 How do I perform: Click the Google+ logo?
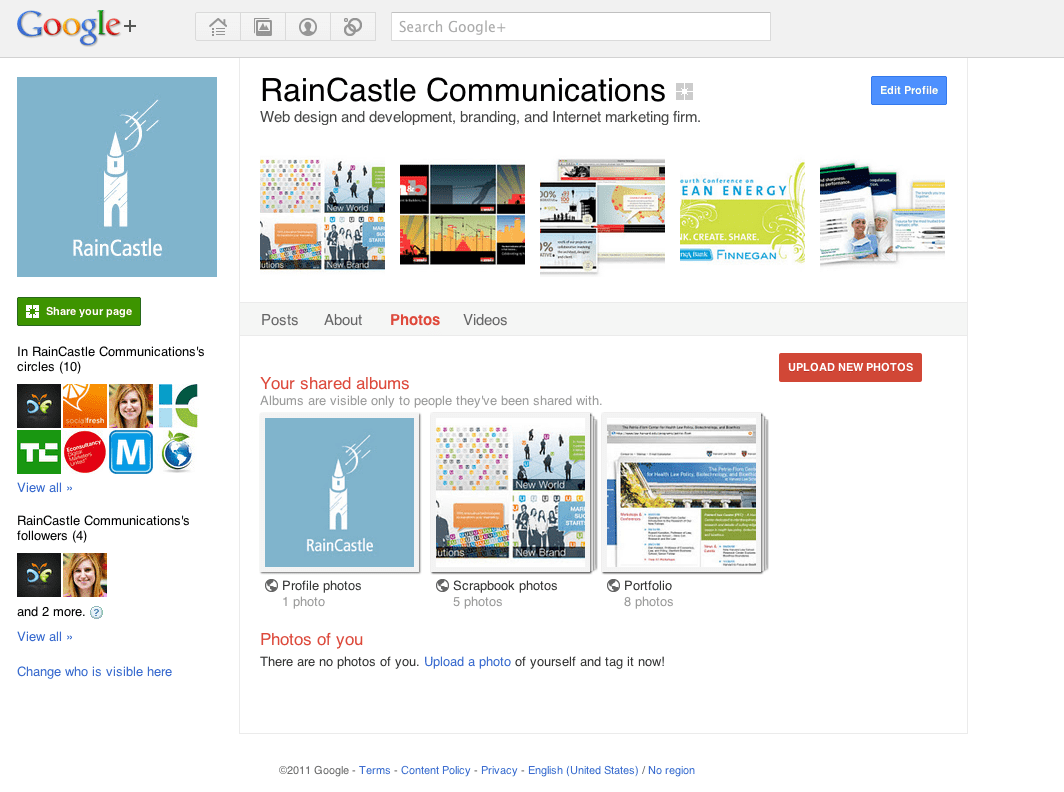click(x=76, y=27)
